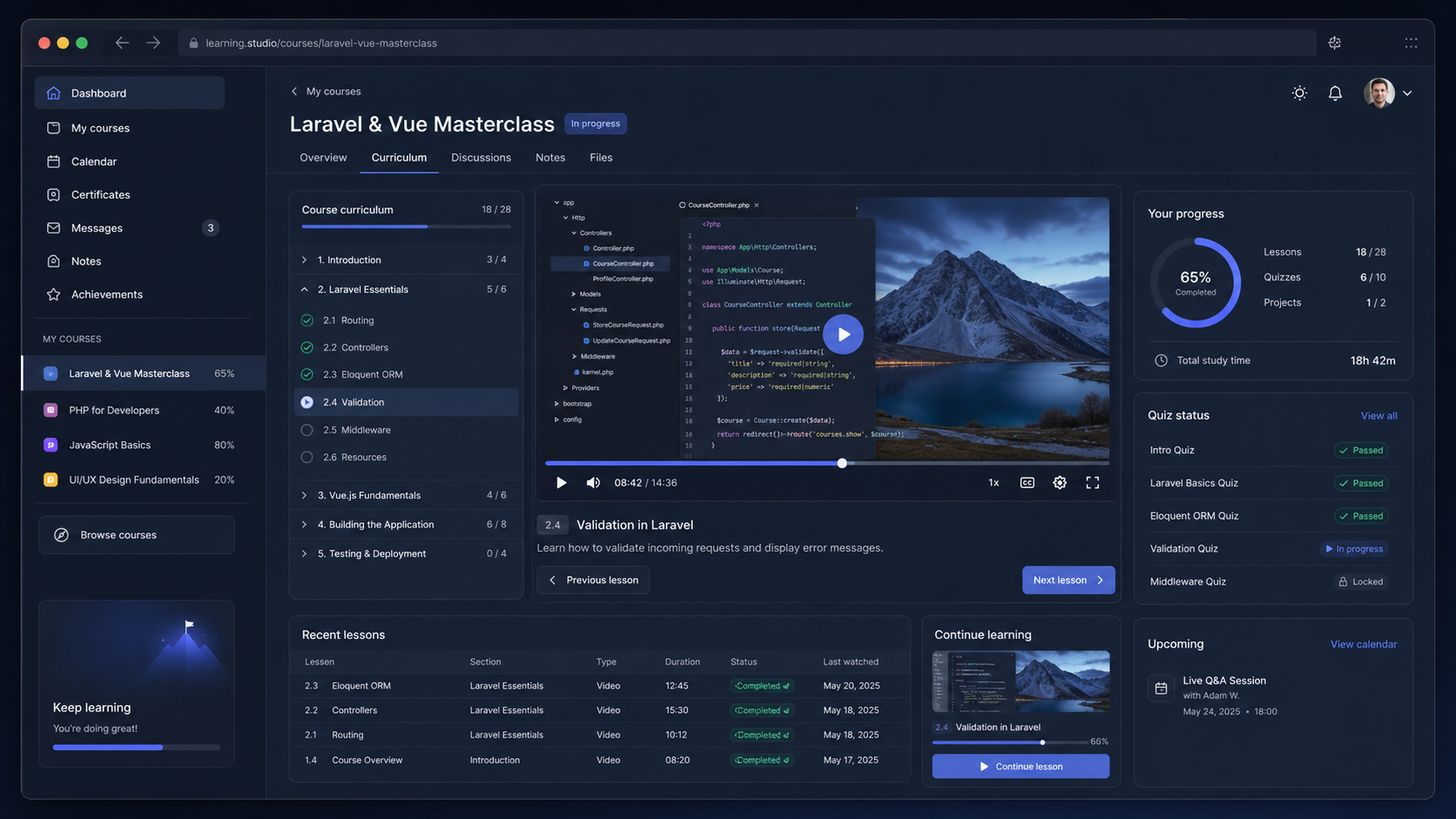Select the JavaScript Basics course icon

51,445
